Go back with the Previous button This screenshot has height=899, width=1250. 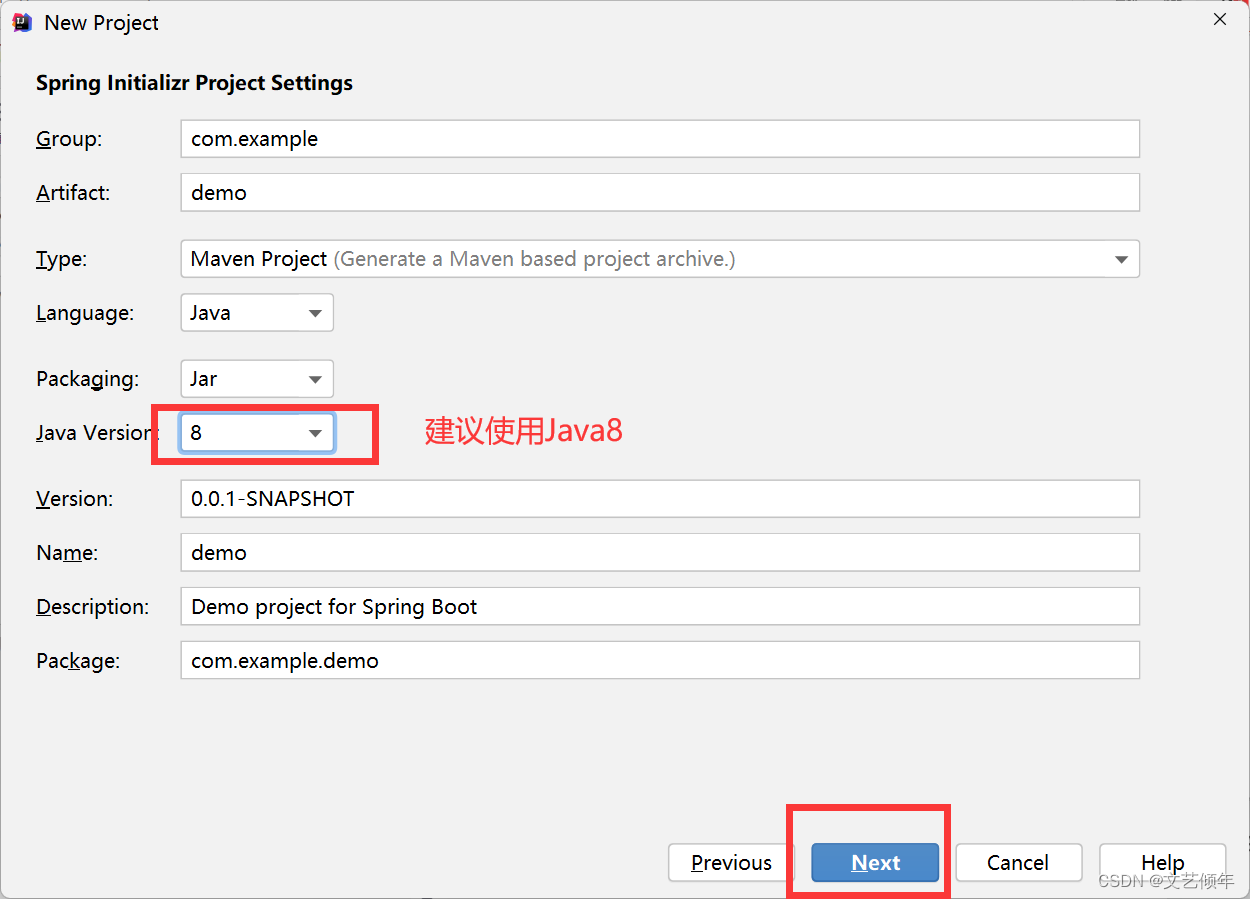pyautogui.click(x=731, y=862)
